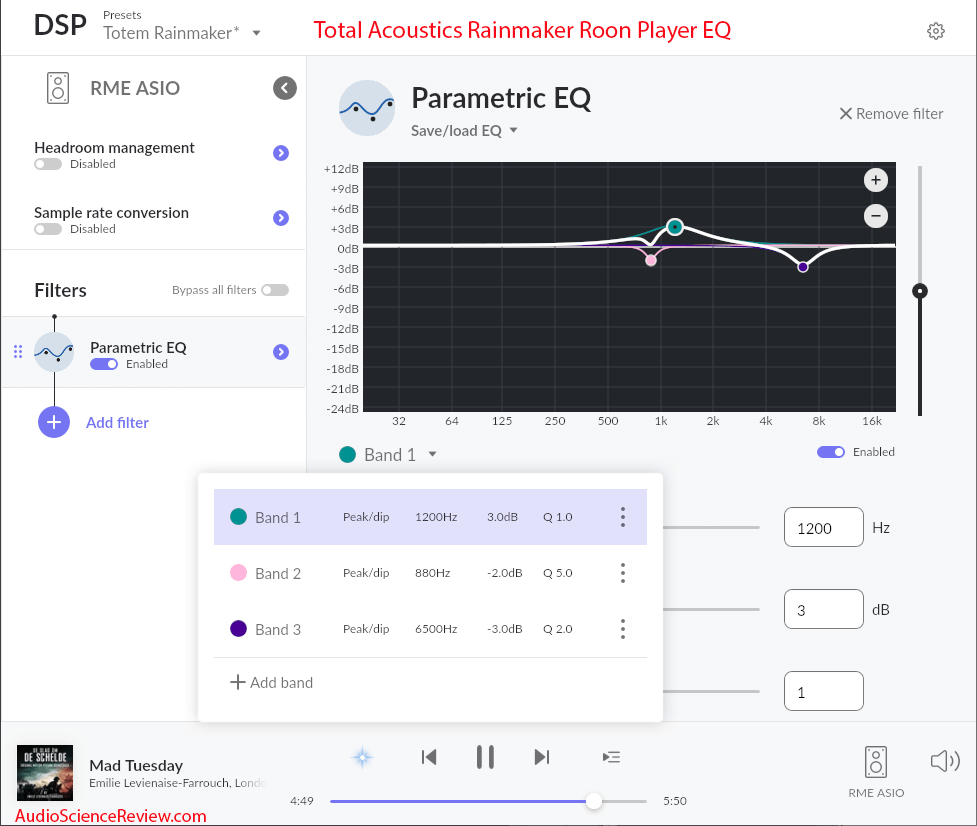Zoom out EQ graph with minus button
The width and height of the screenshot is (977, 826).
point(875,216)
